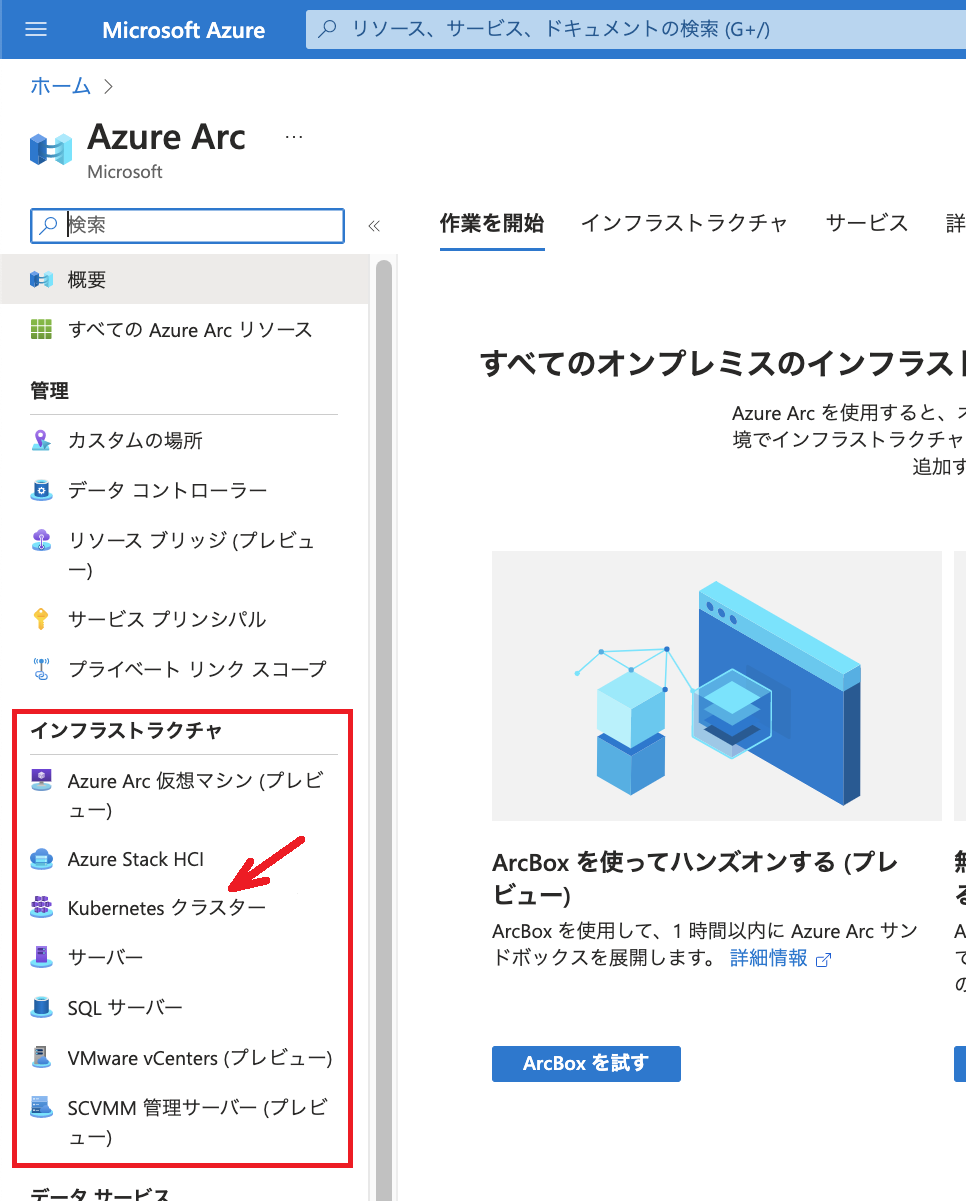This screenshot has height=1201, width=966.
Task: Switch to インフラストラクチャ tab
Action: (x=685, y=223)
